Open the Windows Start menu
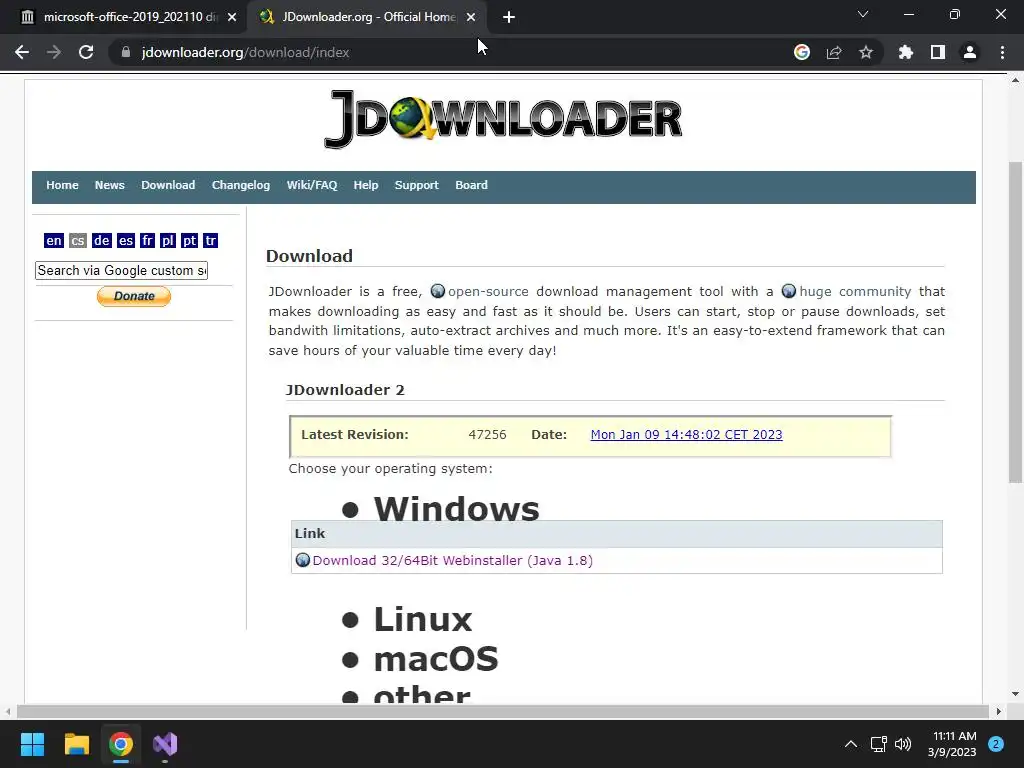Viewport: 1024px width, 768px height. click(x=32, y=744)
